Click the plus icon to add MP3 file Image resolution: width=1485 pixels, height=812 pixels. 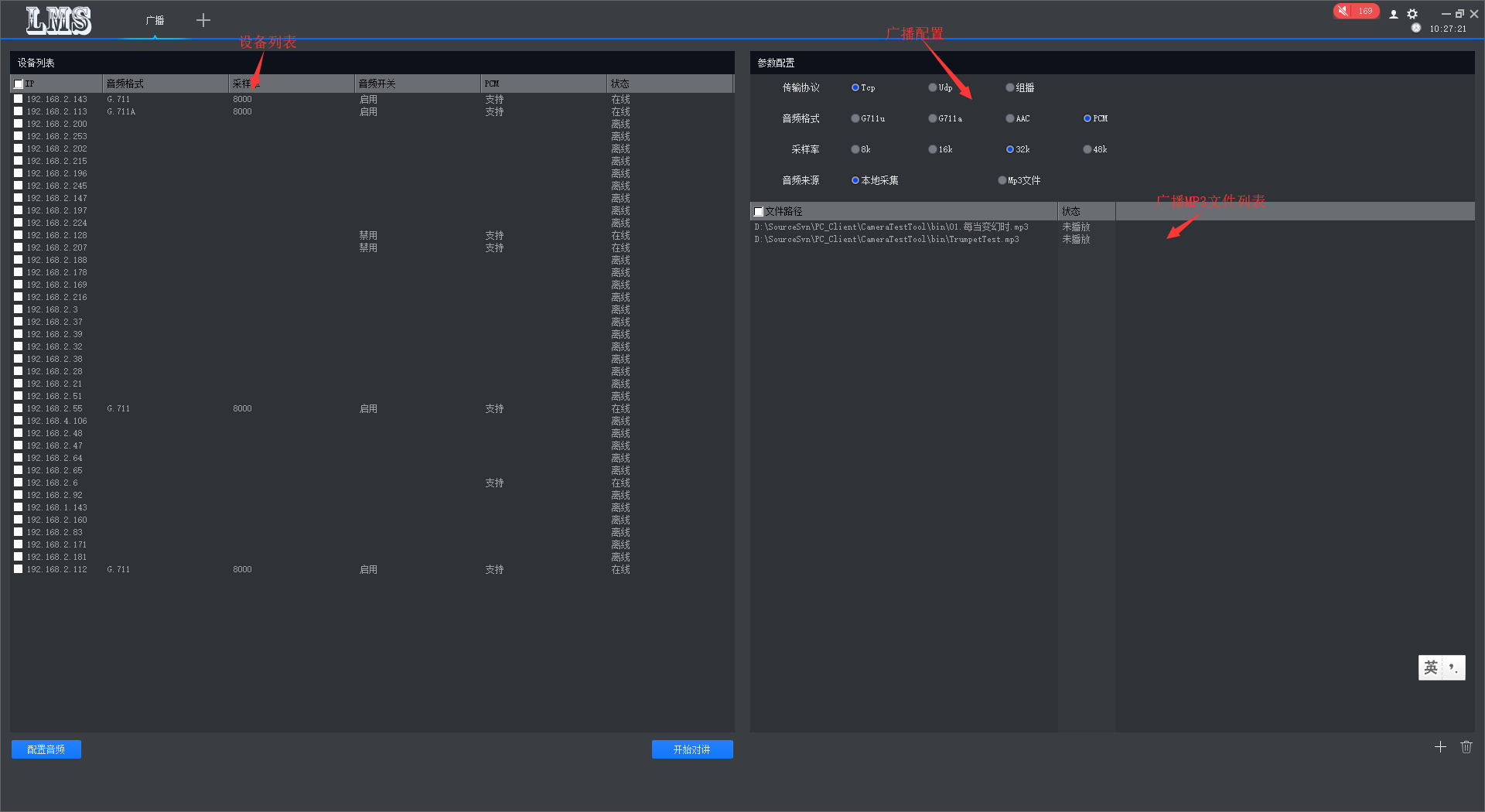[1440, 747]
